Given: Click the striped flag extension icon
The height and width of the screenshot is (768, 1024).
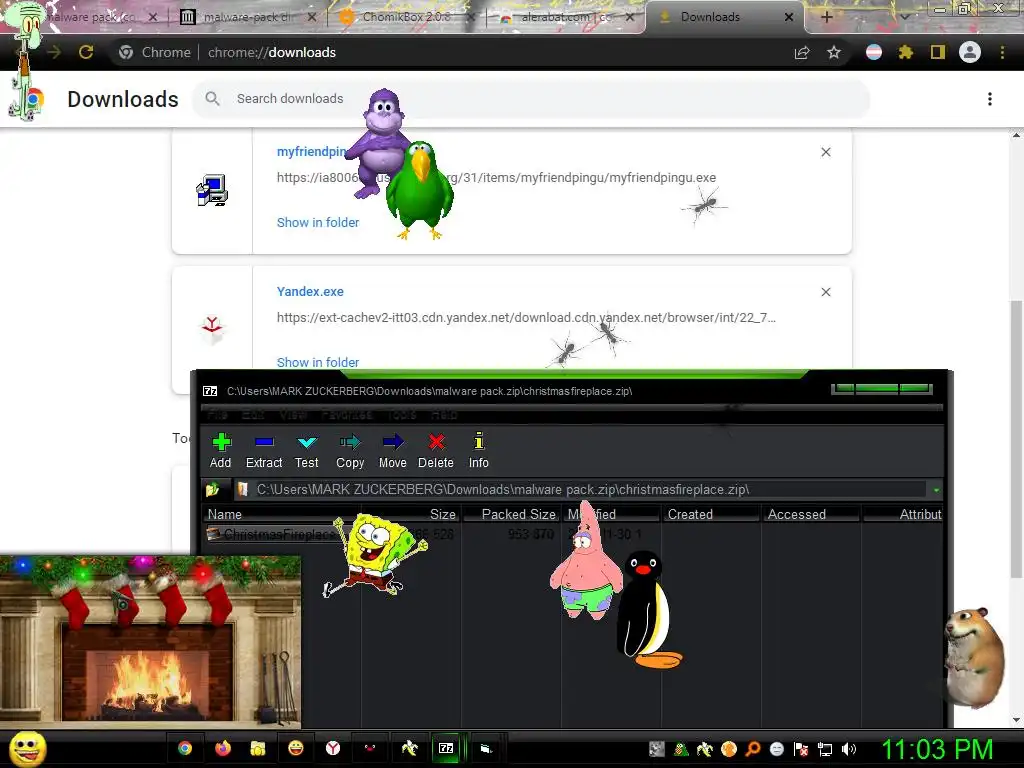Looking at the screenshot, I should 874,53.
